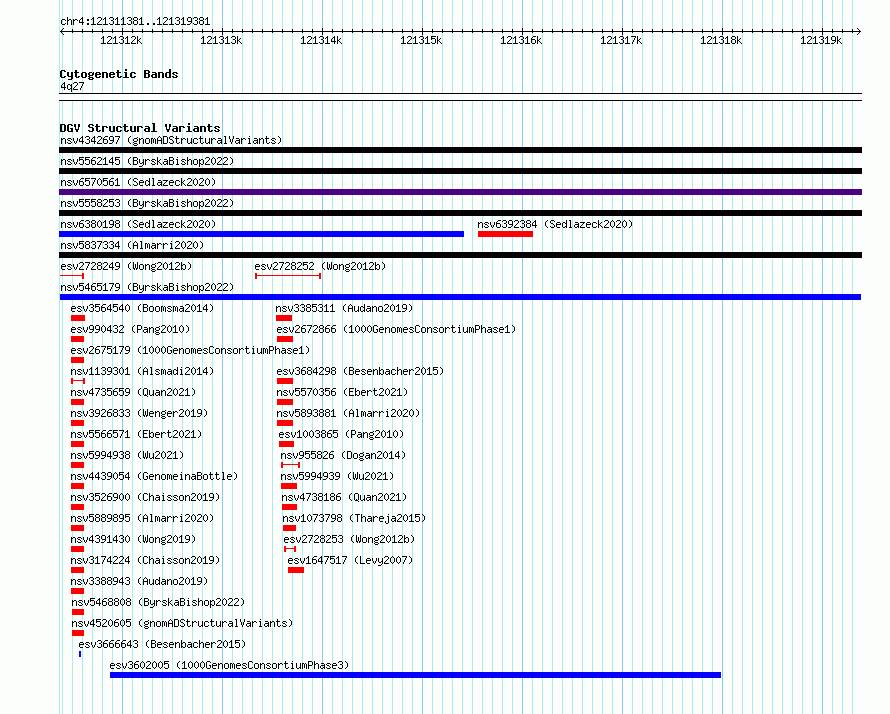890x714 pixels.
Task: Click nsv5837334 Almarri2020 label
Action: pos(132,245)
